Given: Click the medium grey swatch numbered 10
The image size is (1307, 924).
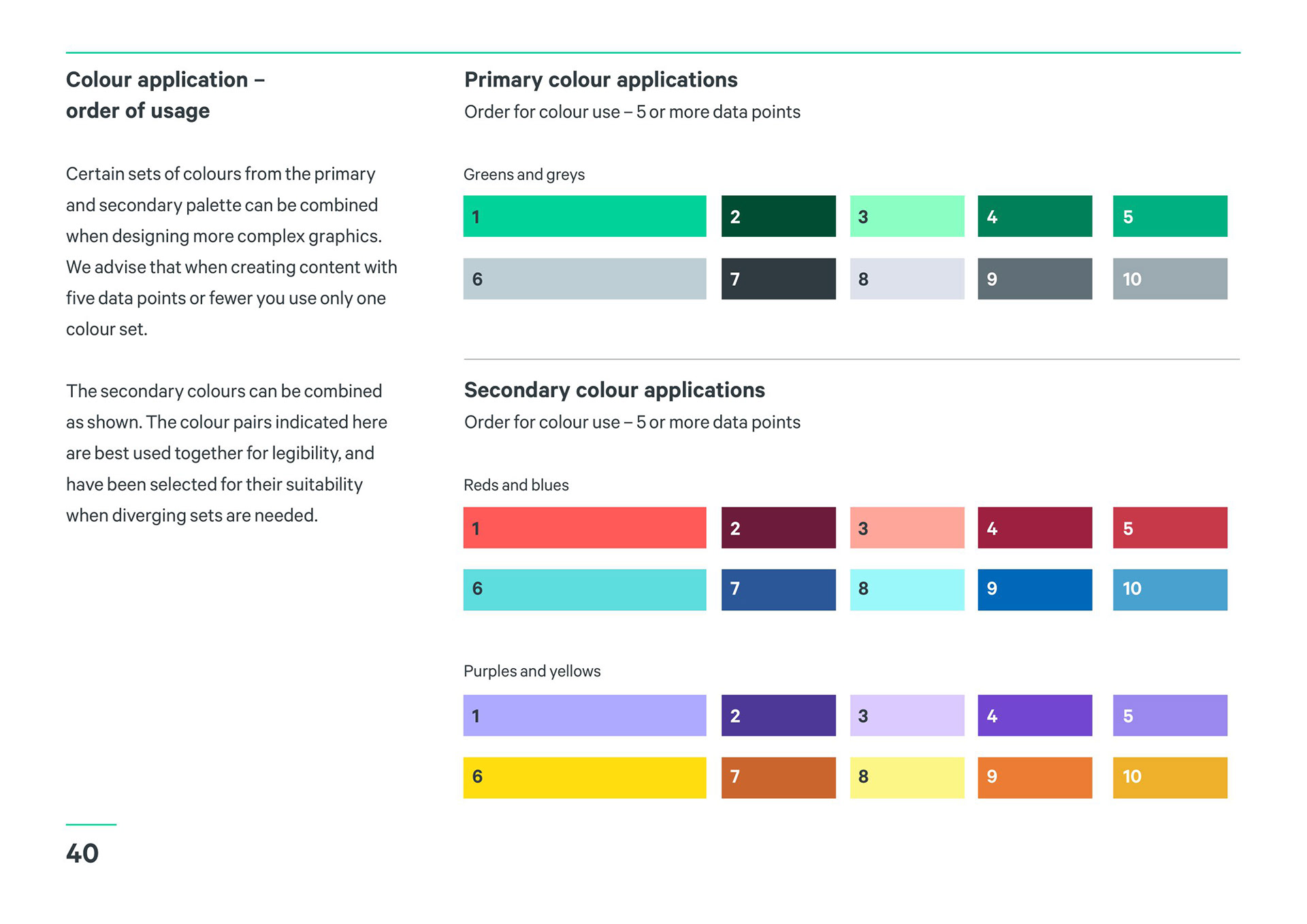Looking at the screenshot, I should click(1169, 279).
